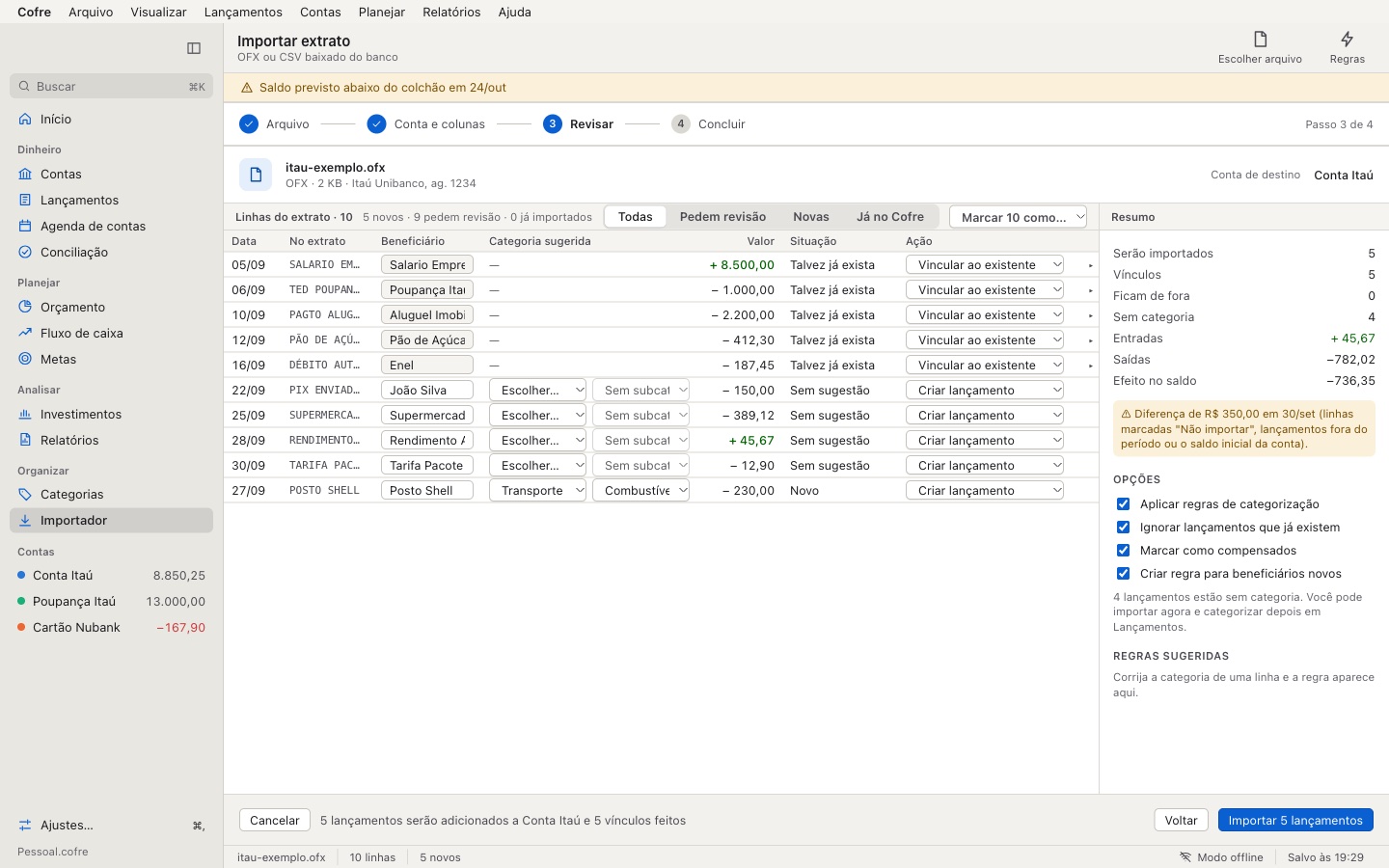Toggle Criar regra para beneficiários novos checkbox
The height and width of the screenshot is (868, 1389).
(1123, 574)
